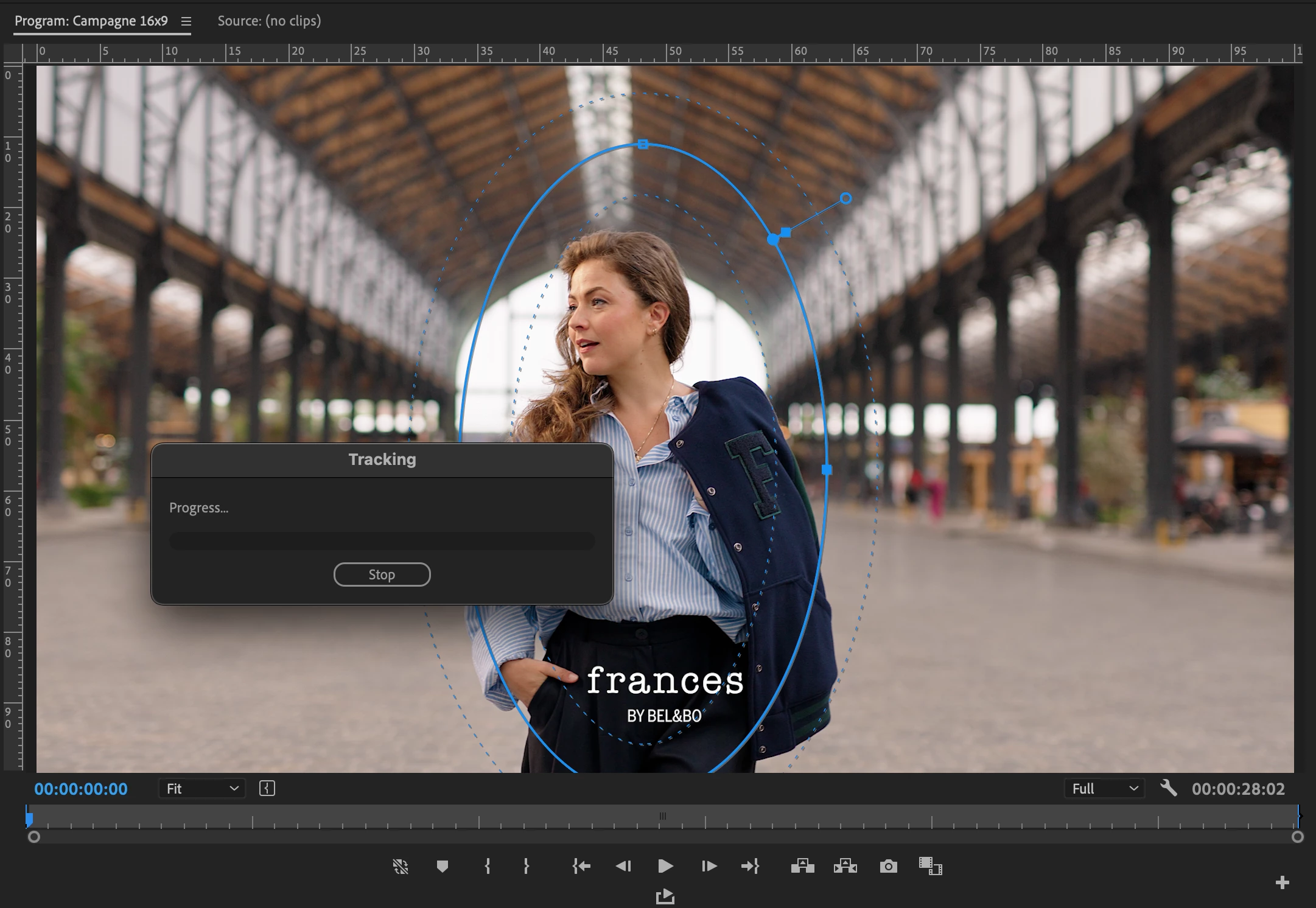Open the Program monitor panel menu
The image size is (1316, 908).
pyautogui.click(x=186, y=21)
